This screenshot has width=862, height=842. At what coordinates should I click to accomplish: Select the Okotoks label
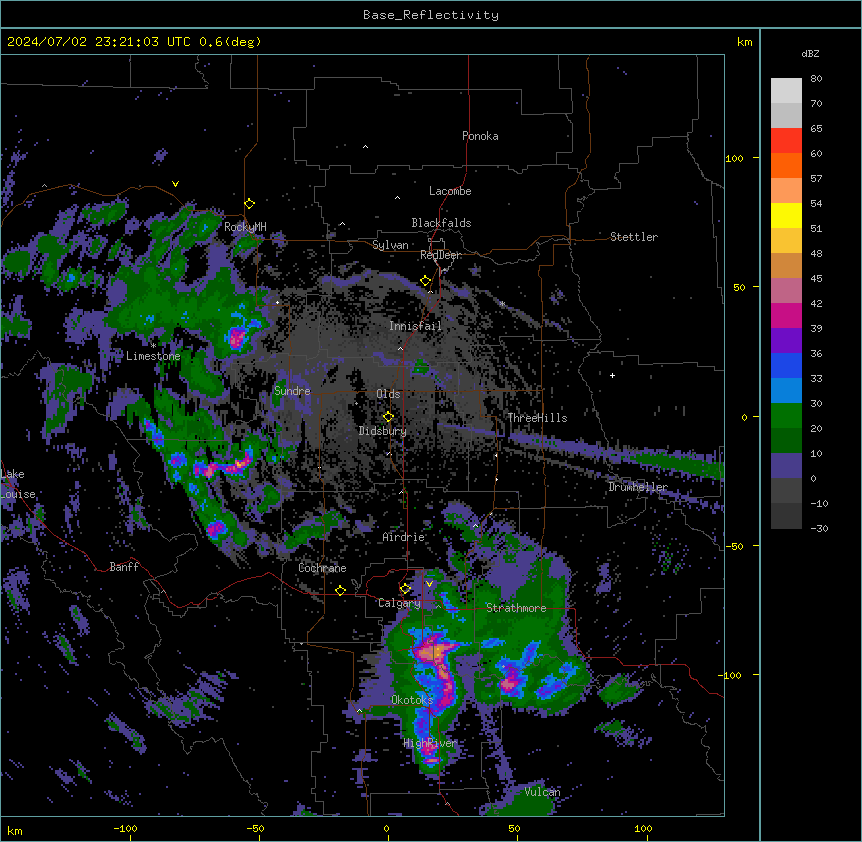pos(412,700)
